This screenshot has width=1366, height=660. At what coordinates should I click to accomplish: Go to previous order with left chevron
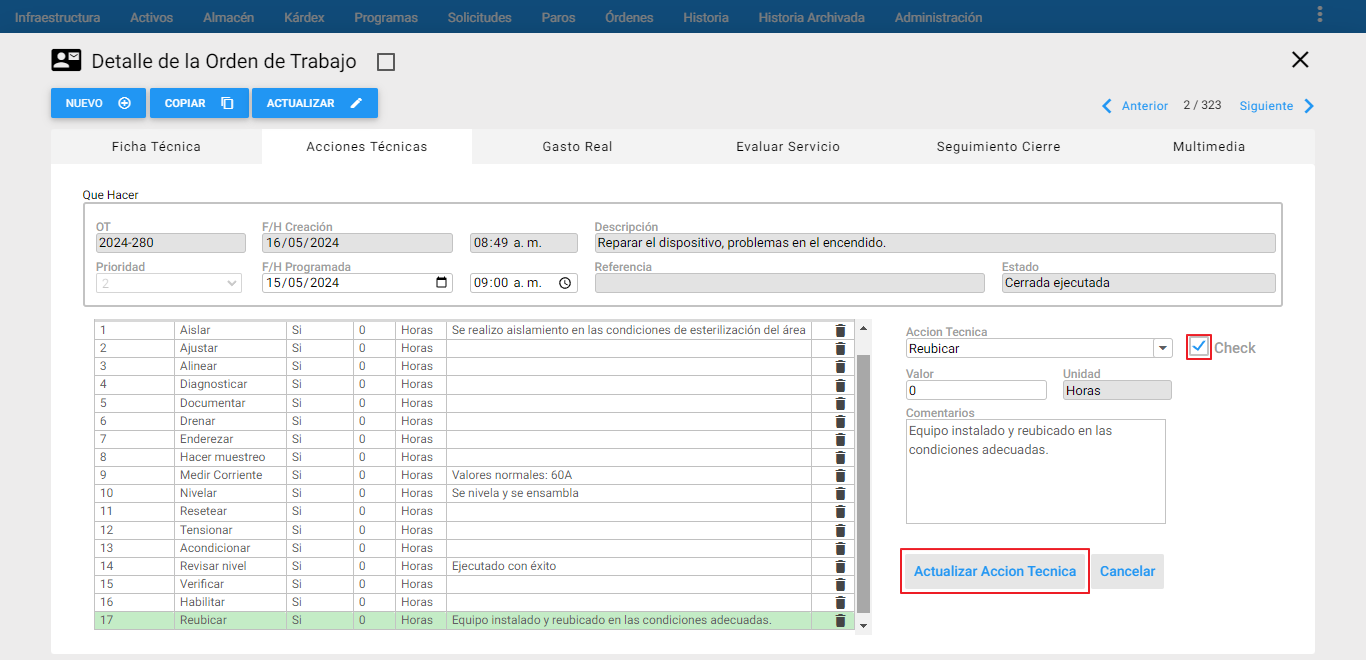point(1107,106)
